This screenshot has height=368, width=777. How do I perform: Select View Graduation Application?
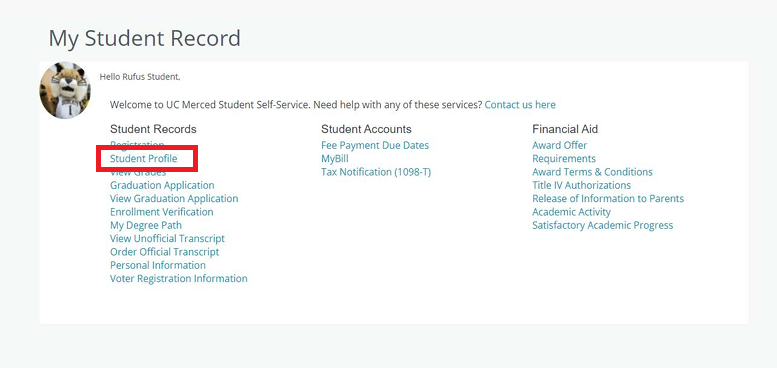(x=174, y=199)
